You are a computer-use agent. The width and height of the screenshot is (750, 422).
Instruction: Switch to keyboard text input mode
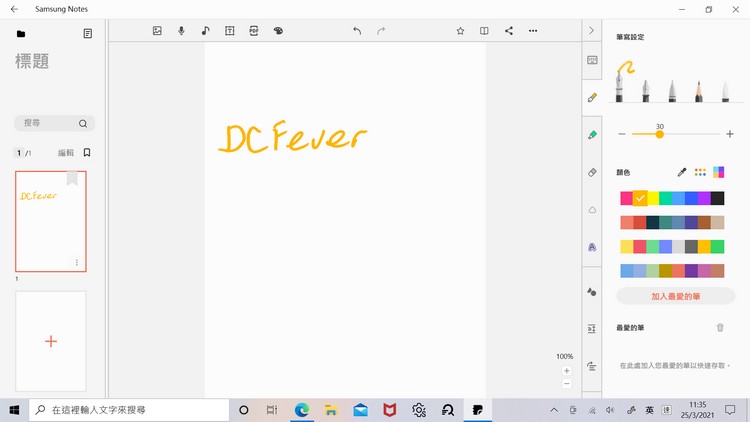tap(592, 60)
